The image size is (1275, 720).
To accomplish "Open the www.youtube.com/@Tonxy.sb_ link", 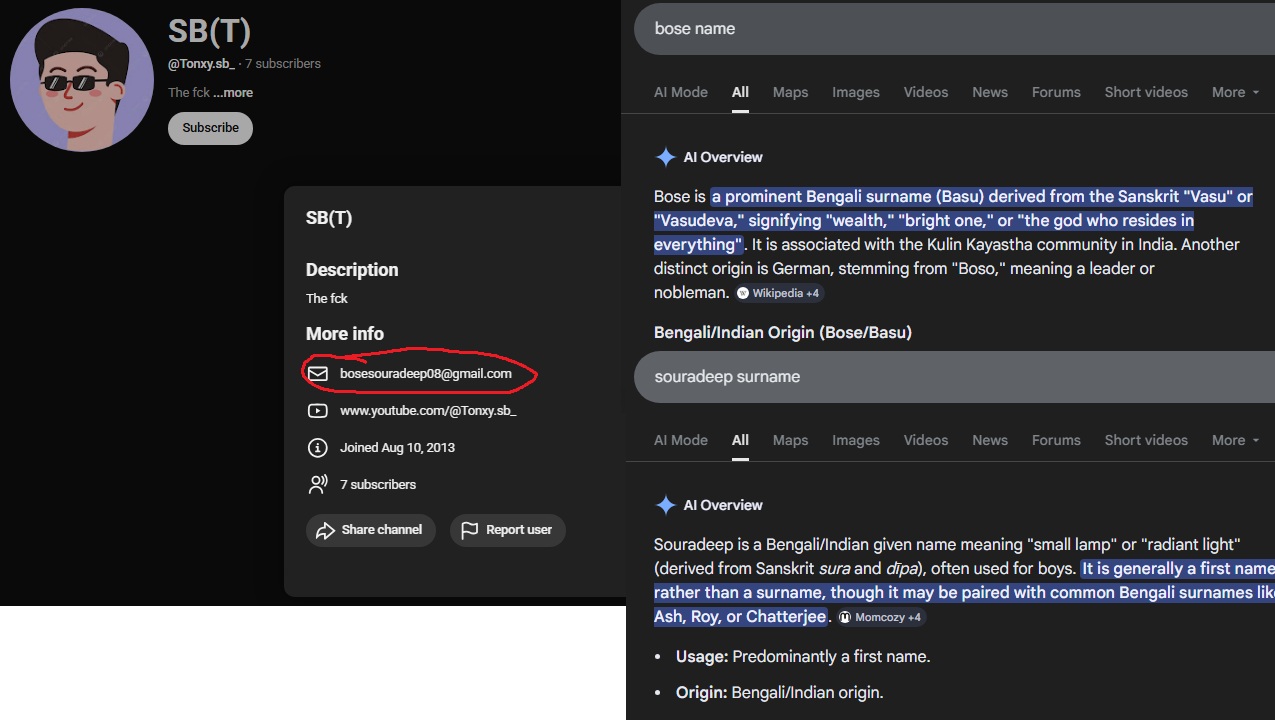I will pos(428,411).
